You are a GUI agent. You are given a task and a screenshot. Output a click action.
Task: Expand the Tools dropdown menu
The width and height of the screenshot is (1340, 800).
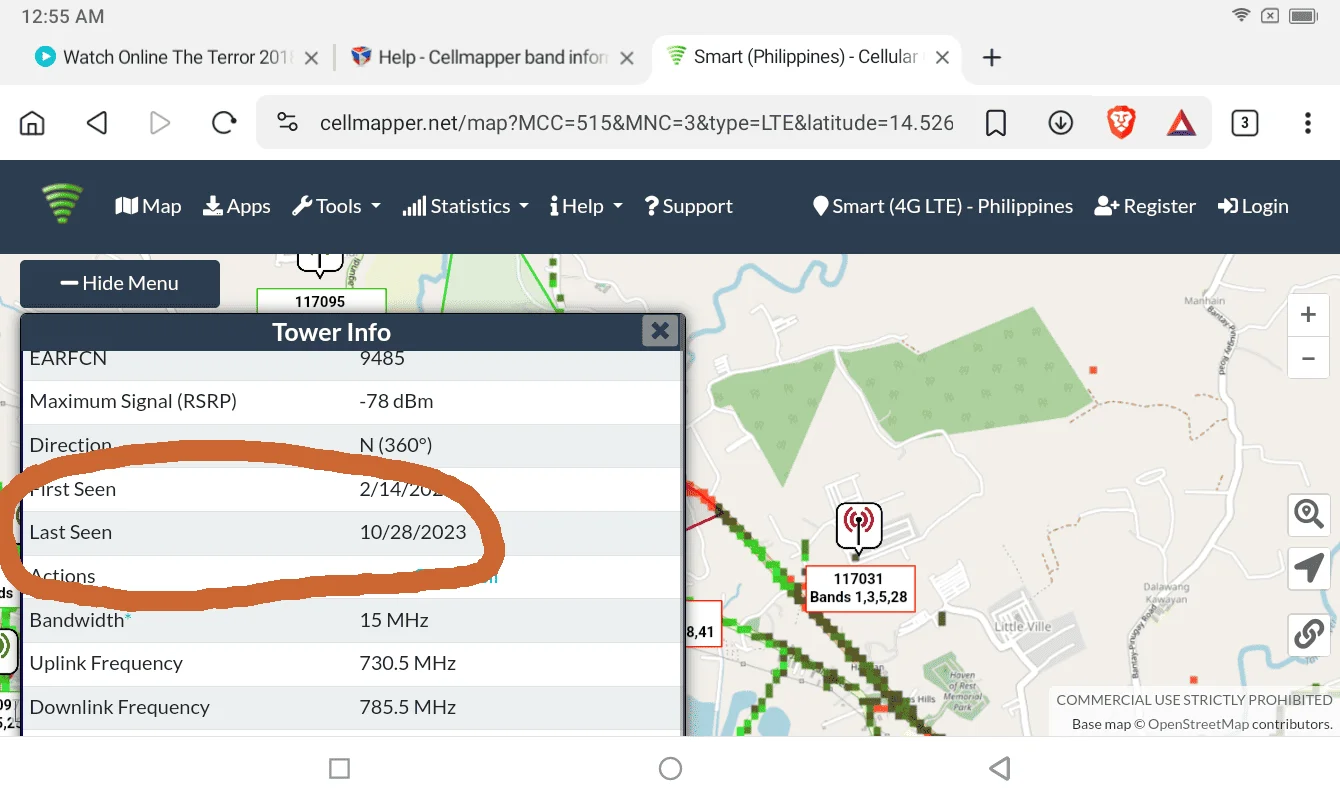pyautogui.click(x=336, y=206)
